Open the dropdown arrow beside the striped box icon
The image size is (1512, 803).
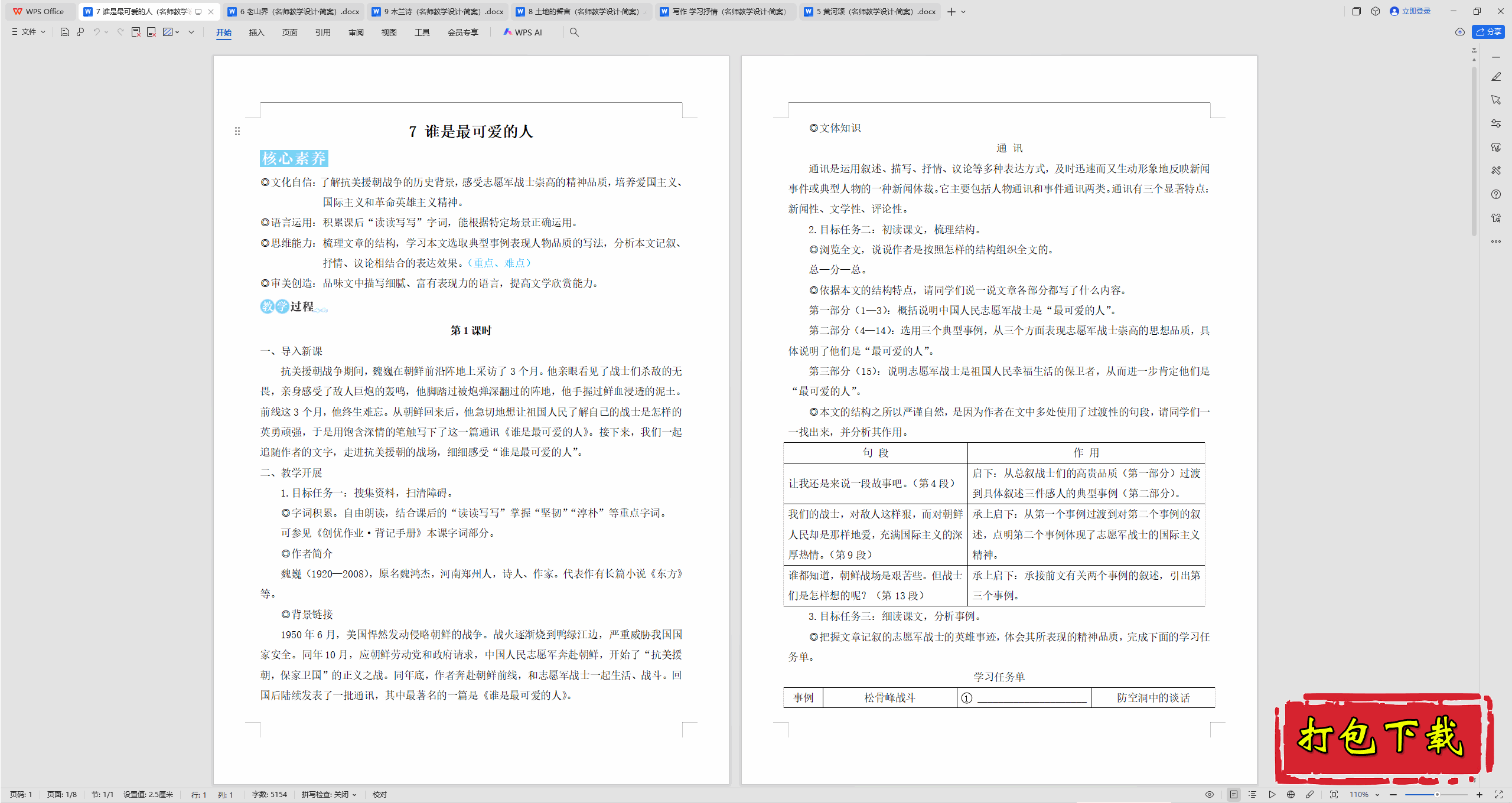pyautogui.click(x=177, y=32)
